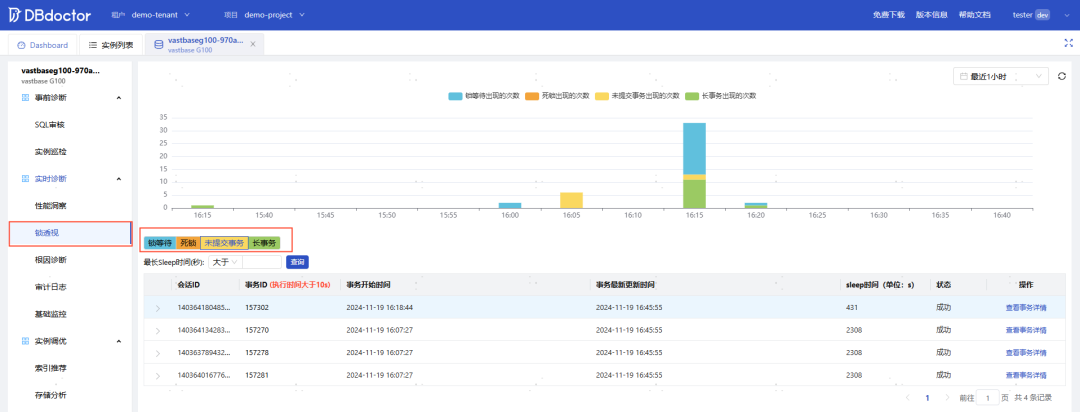Click the 事前诊断 section grid icon
This screenshot has height=412, width=1080.
[25, 98]
